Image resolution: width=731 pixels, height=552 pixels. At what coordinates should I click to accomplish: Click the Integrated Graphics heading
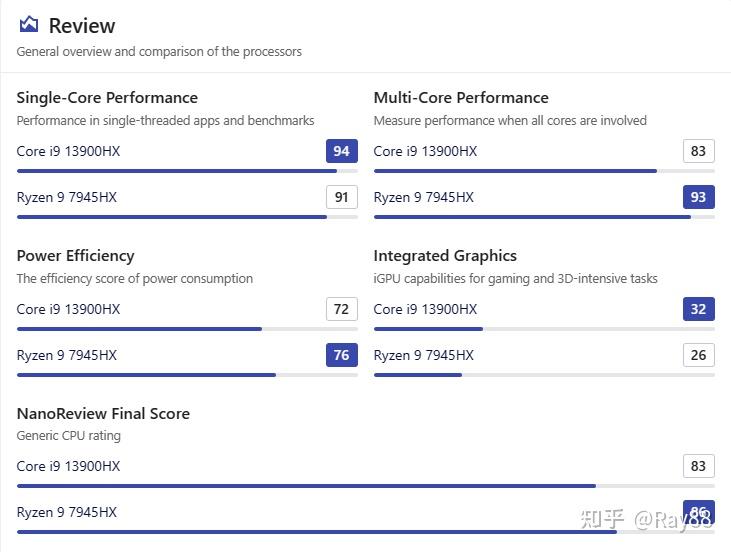click(445, 255)
